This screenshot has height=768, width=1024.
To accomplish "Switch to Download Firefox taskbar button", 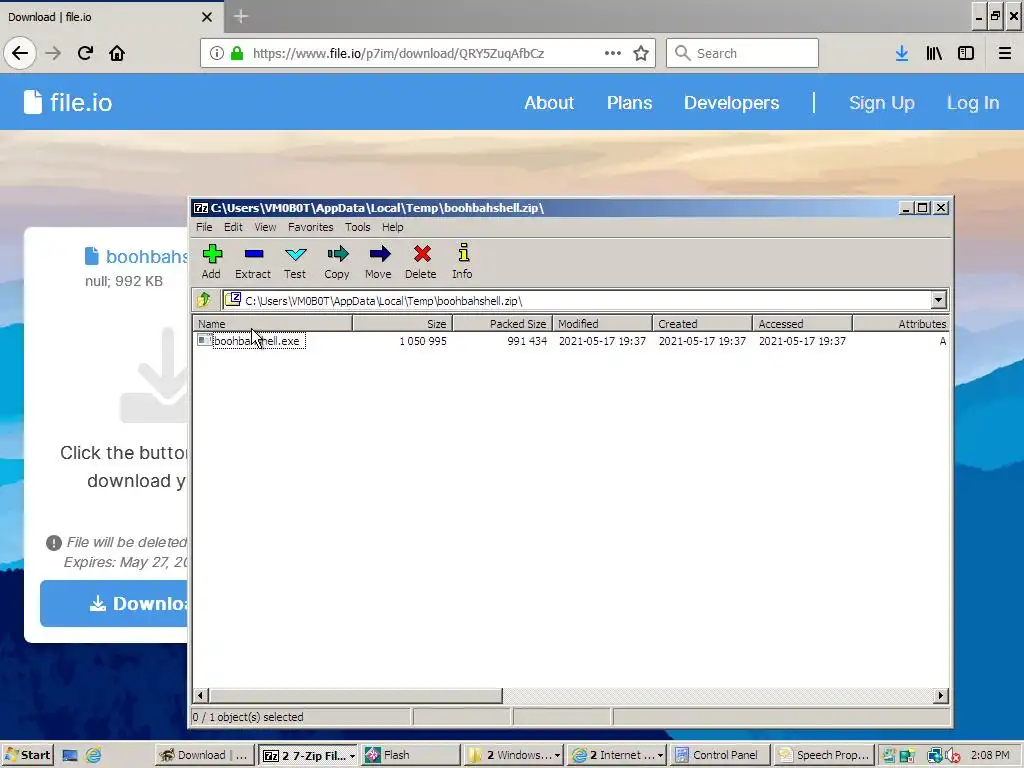I will 204,756.
